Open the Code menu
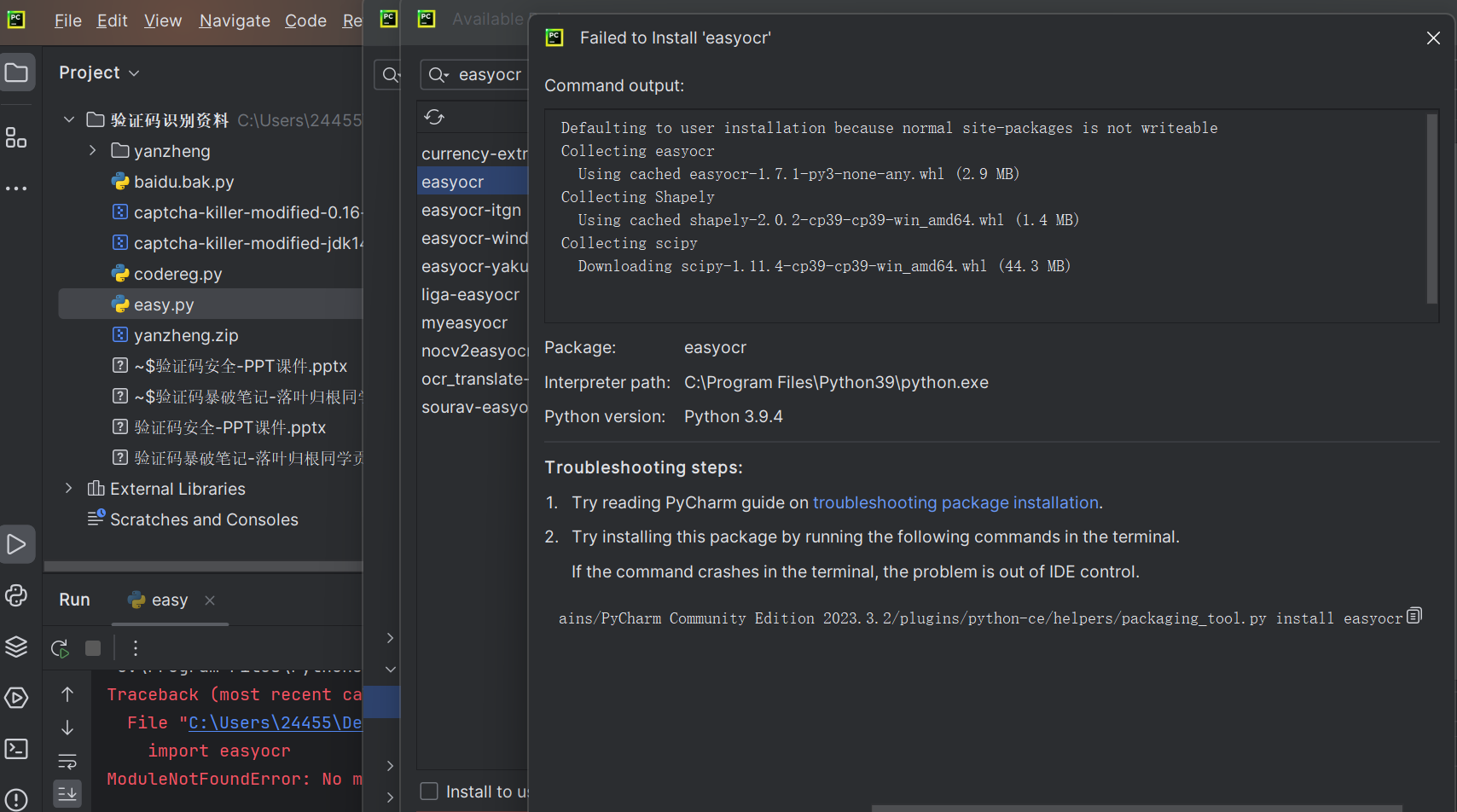The height and width of the screenshot is (812, 1457). (x=305, y=20)
